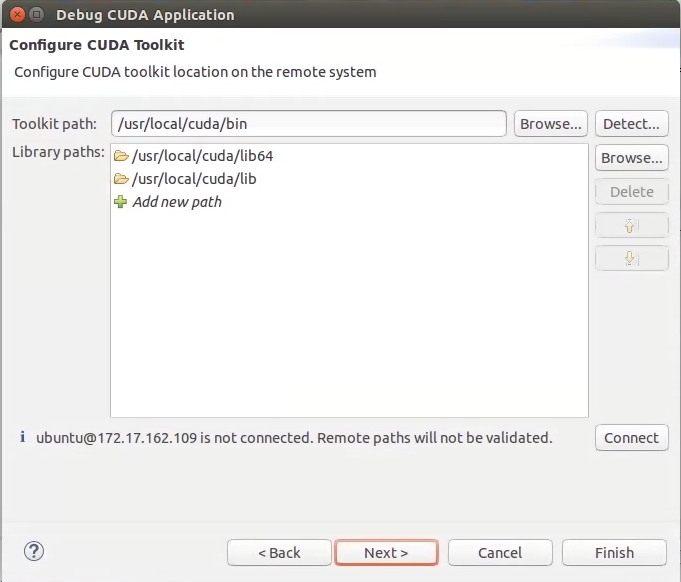Focus the Toolkit path text field
The width and height of the screenshot is (681, 582).
pyautogui.click(x=308, y=124)
